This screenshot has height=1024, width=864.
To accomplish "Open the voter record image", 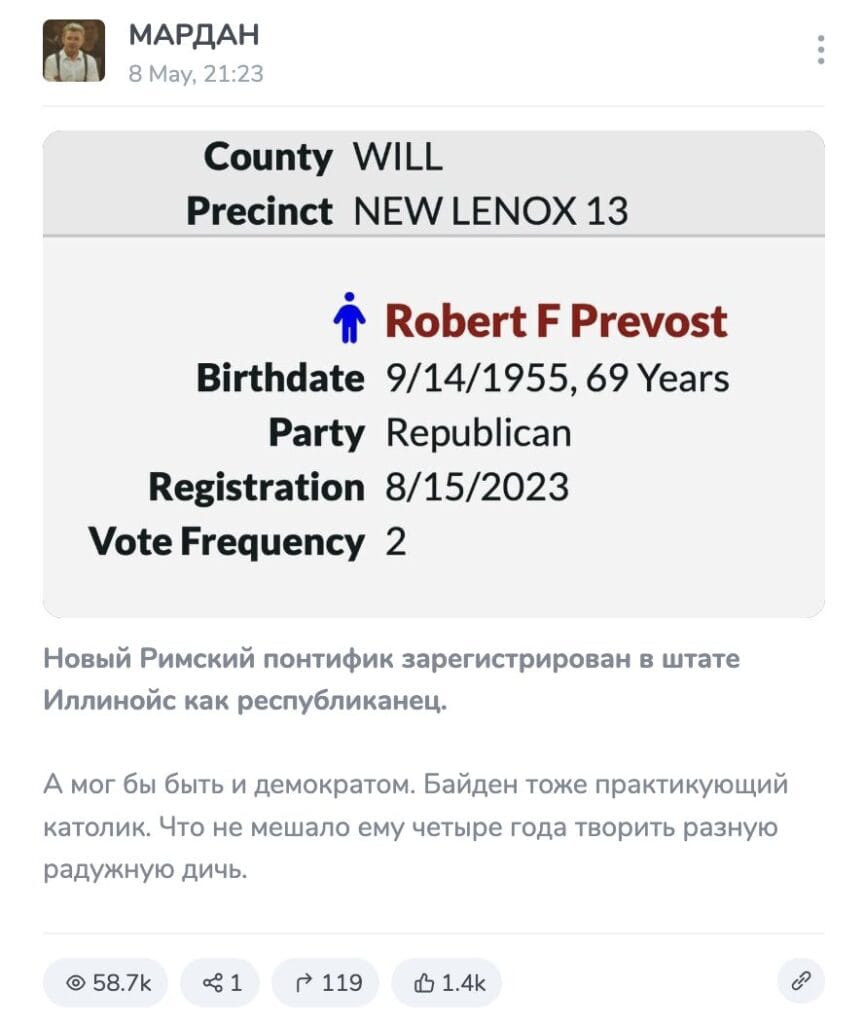I will (x=434, y=374).
